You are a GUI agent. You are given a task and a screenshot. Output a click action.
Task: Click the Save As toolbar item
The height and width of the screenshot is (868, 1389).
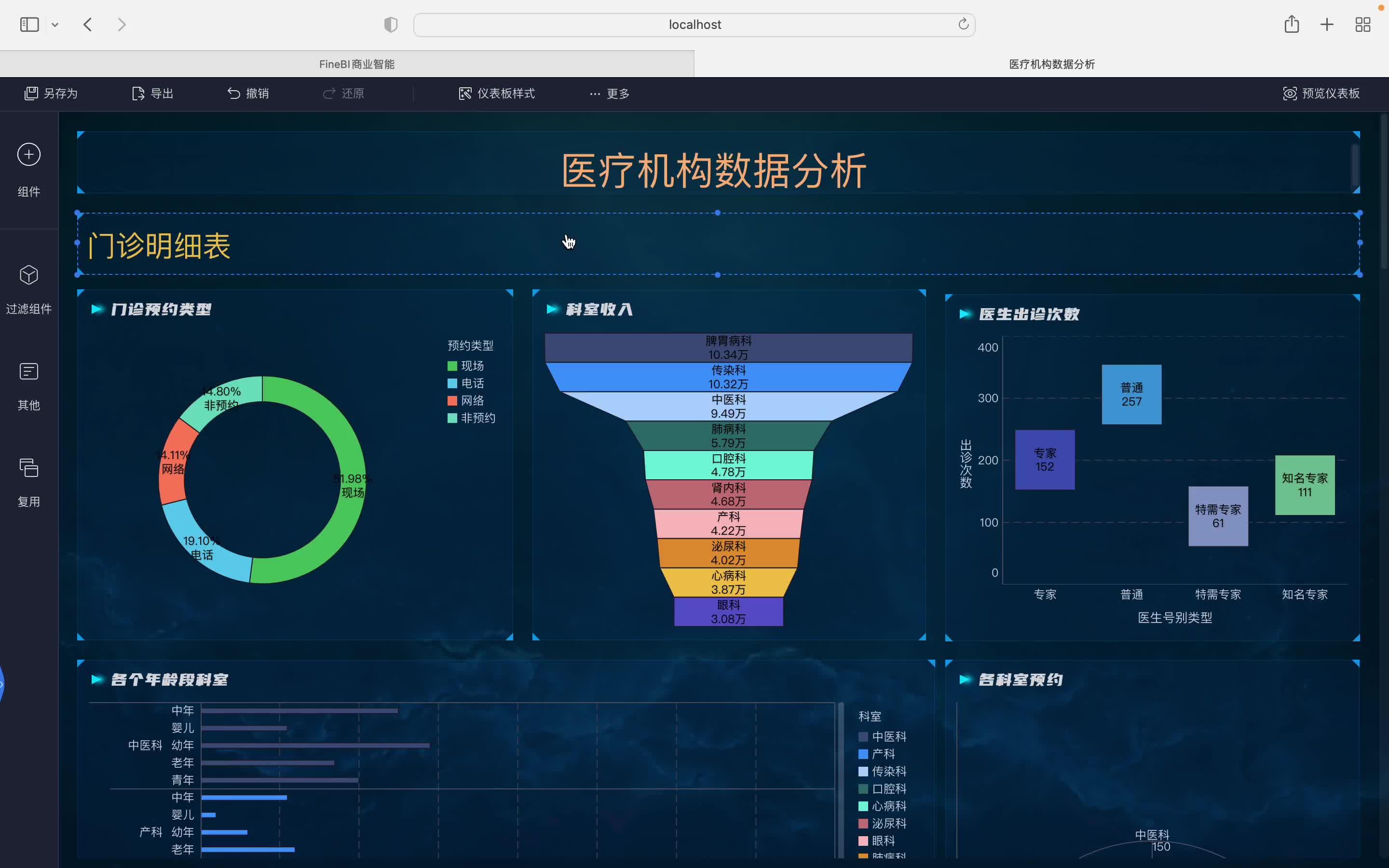[x=51, y=94]
